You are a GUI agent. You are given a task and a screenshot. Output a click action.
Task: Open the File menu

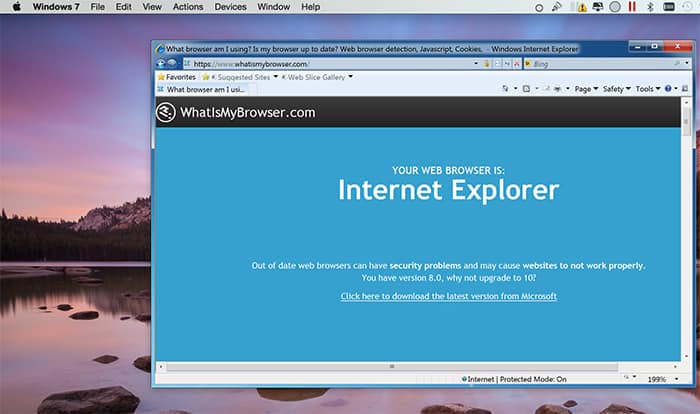[97, 7]
